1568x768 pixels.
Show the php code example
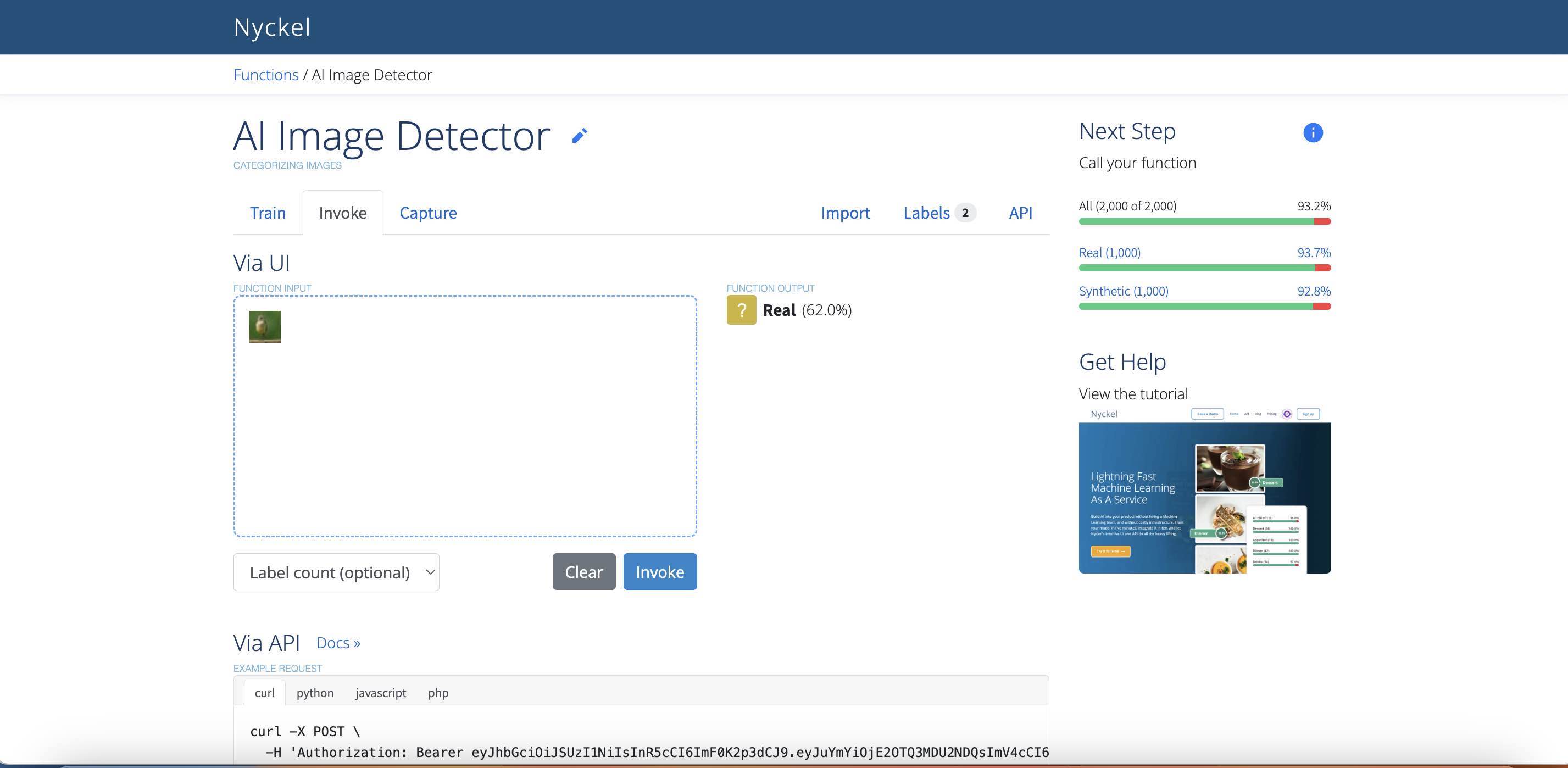(438, 693)
